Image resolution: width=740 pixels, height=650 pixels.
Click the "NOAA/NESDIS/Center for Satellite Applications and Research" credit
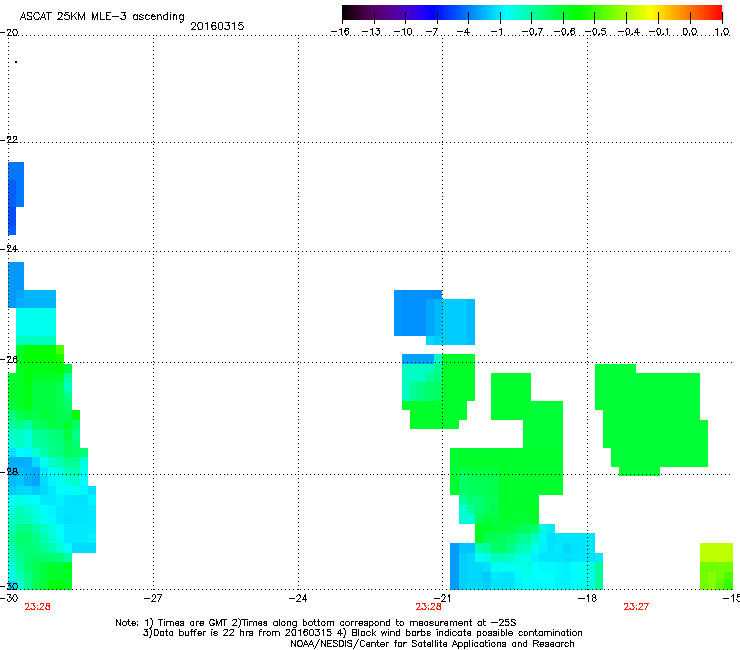pyautogui.click(x=432, y=643)
